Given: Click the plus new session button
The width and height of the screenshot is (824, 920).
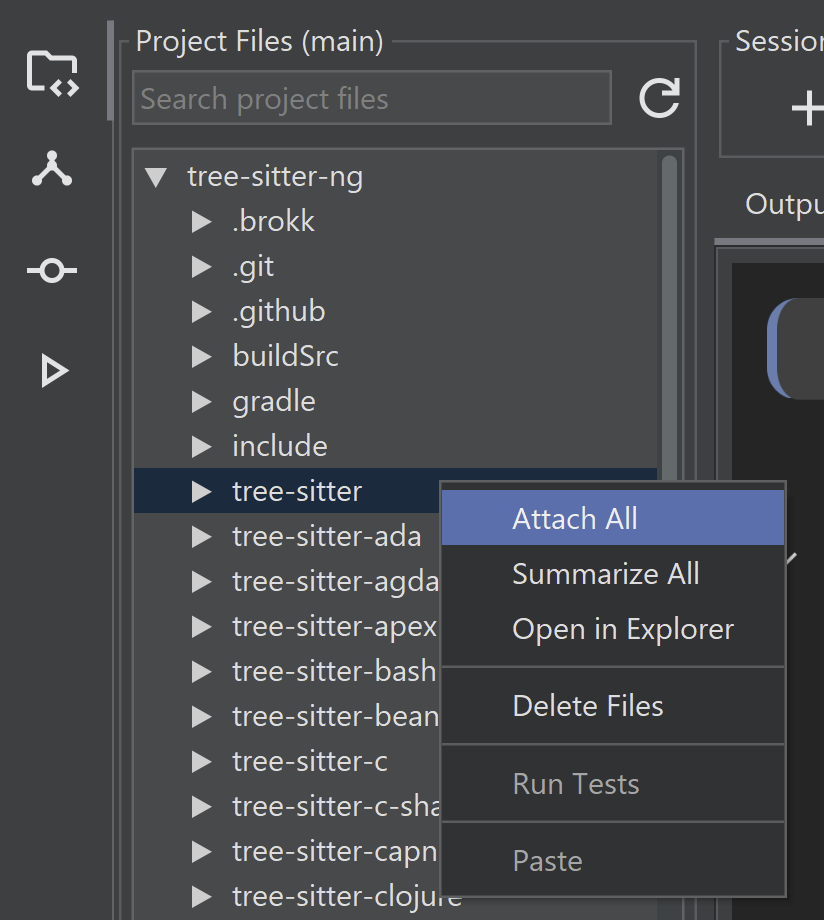Looking at the screenshot, I should (806, 108).
